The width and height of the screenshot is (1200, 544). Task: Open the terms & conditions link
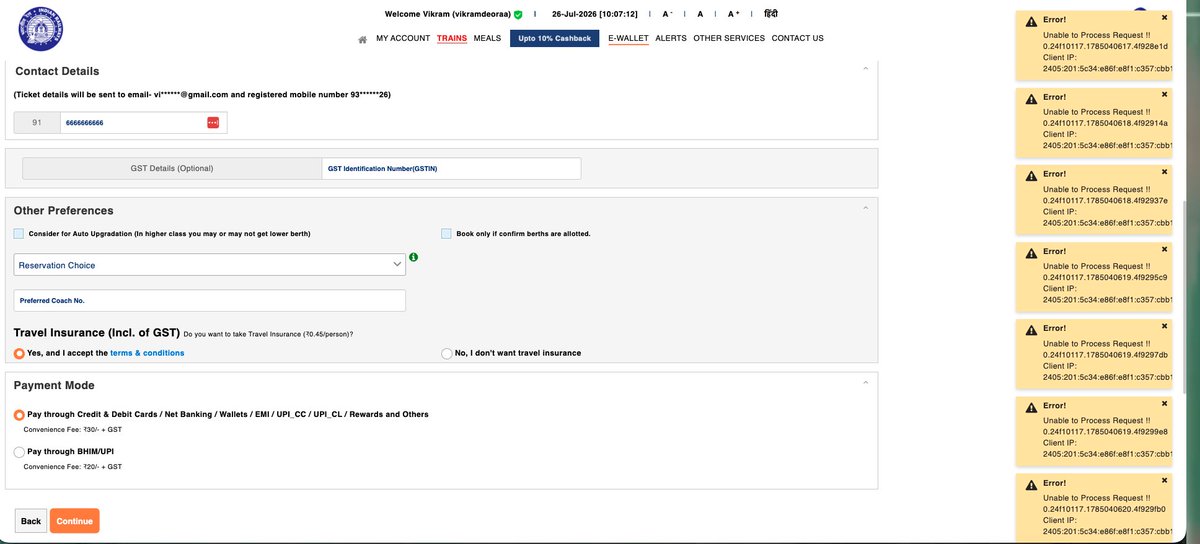pyautogui.click(x=147, y=353)
